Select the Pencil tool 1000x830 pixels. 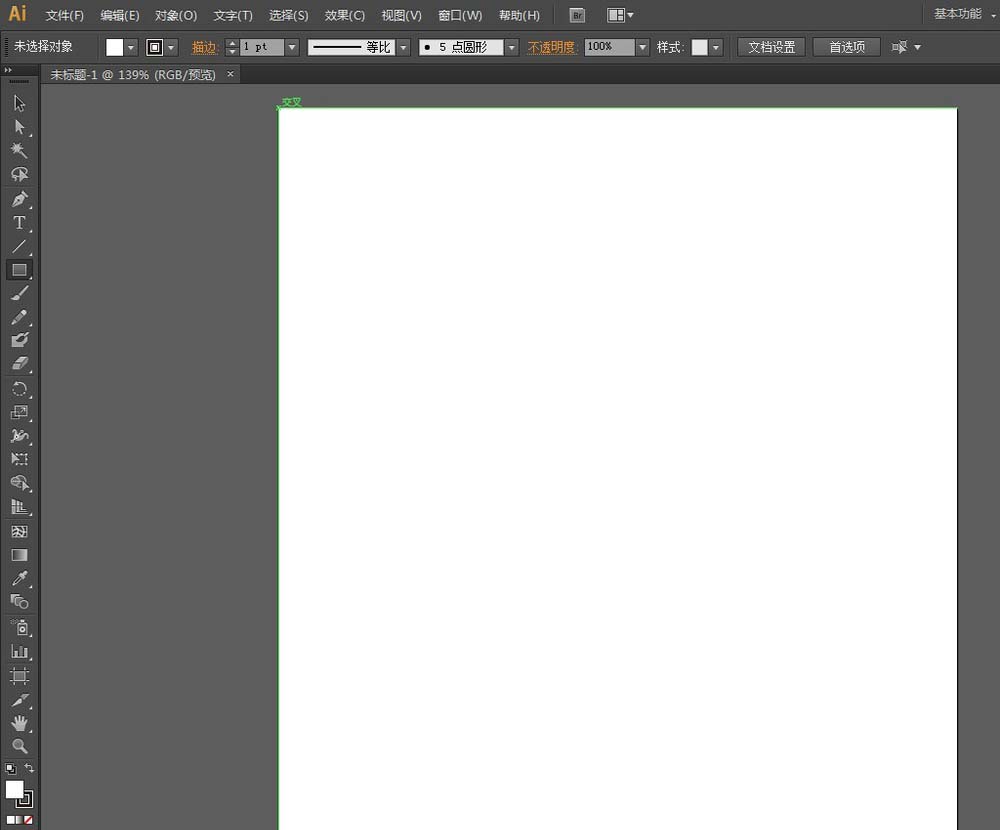pyautogui.click(x=19, y=317)
